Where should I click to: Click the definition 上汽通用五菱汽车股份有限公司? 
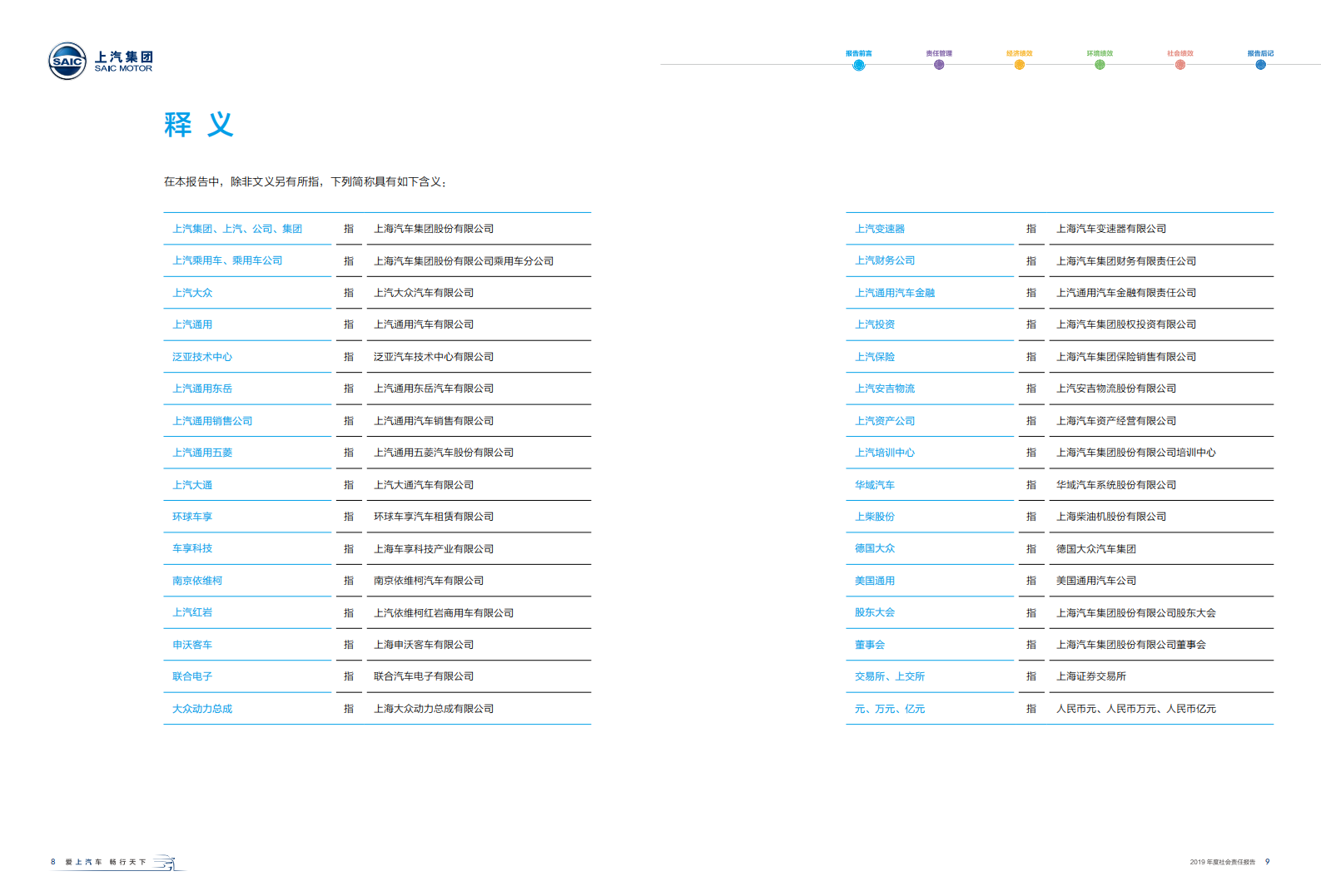444,453
